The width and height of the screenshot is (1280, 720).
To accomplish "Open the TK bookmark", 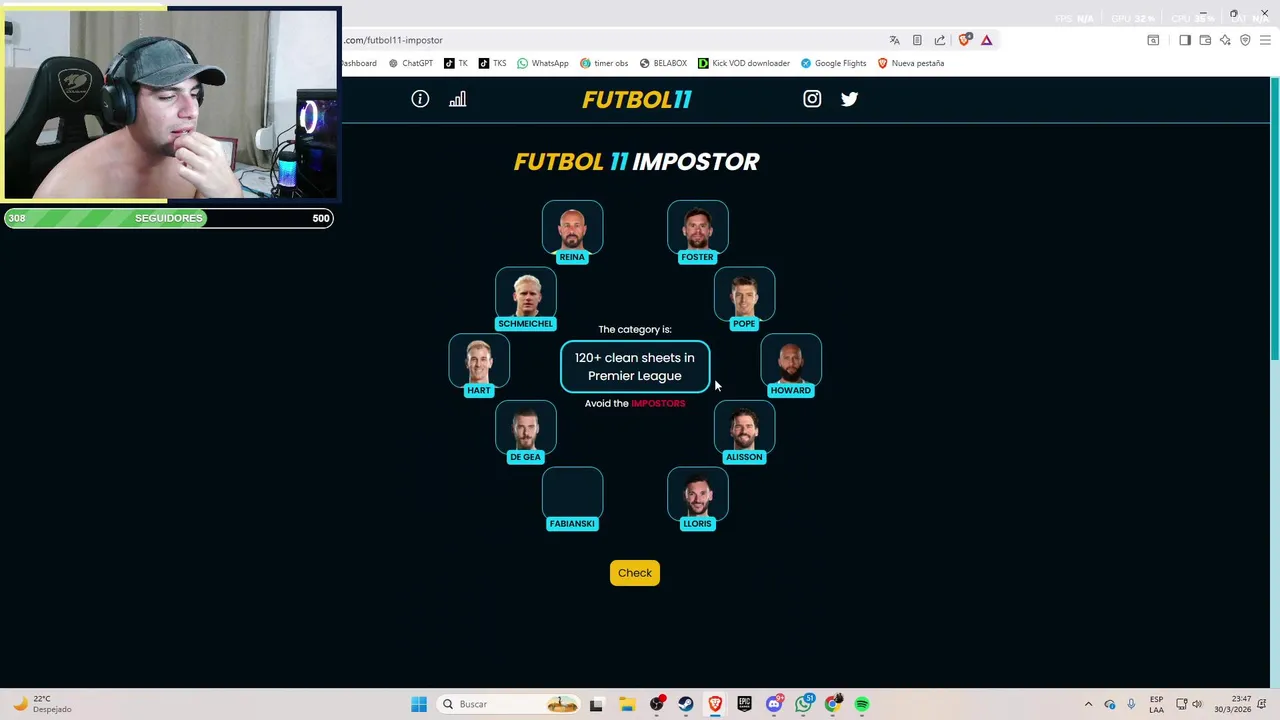I will pyautogui.click(x=456, y=63).
